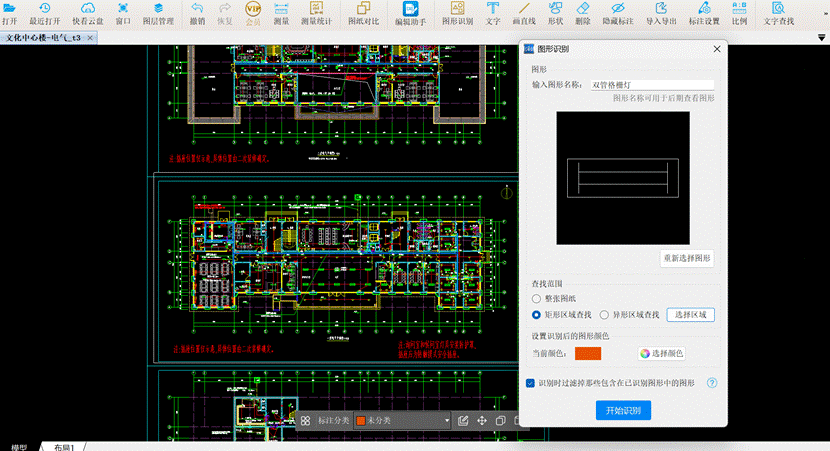Click the 标注分类 label in floating bar
Screen dimensions: 830x451
pyautogui.click(x=333, y=420)
